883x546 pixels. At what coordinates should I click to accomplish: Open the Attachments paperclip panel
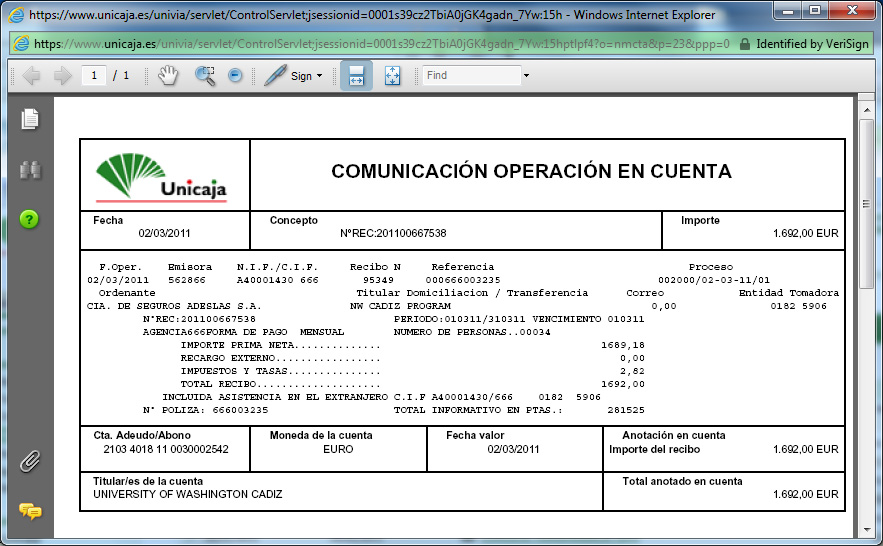point(30,461)
